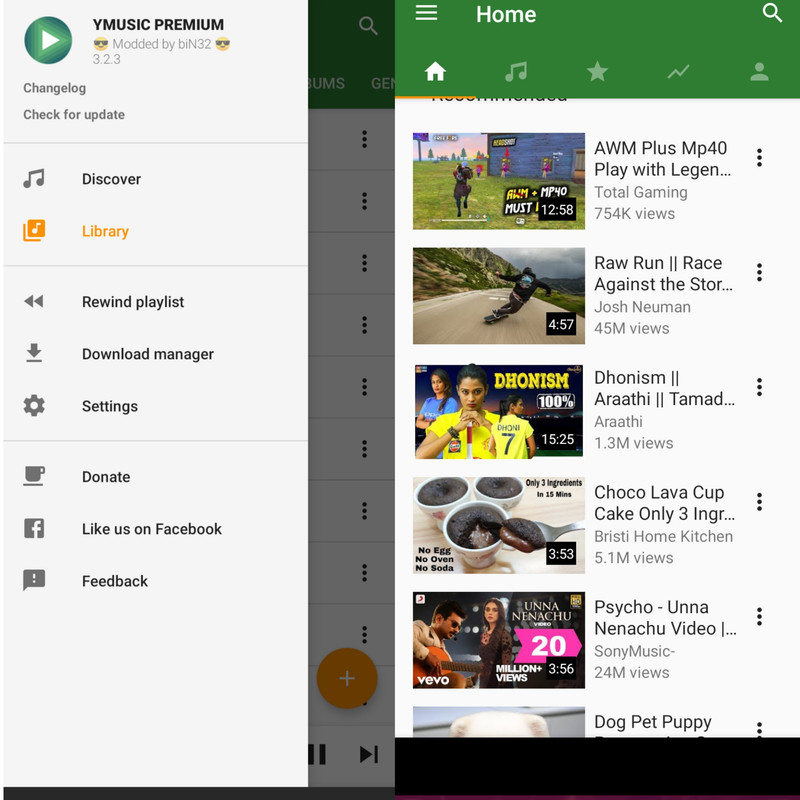
Task: Click the Facebook icon in drawer
Action: point(34,529)
